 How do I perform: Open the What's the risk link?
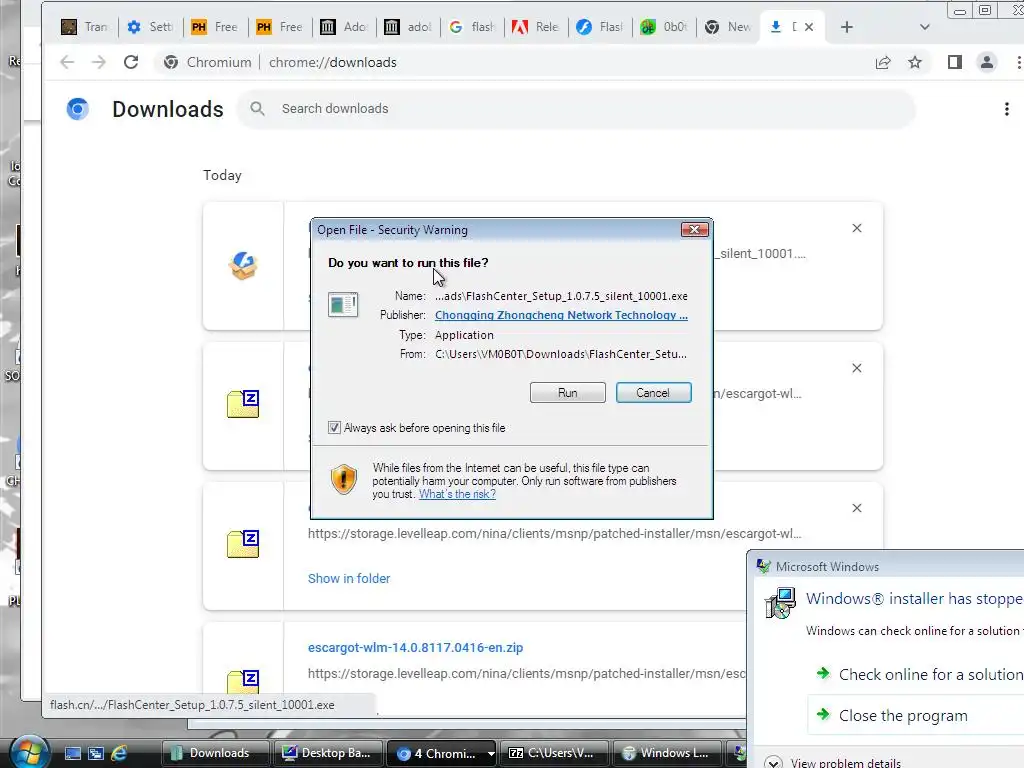(x=457, y=494)
